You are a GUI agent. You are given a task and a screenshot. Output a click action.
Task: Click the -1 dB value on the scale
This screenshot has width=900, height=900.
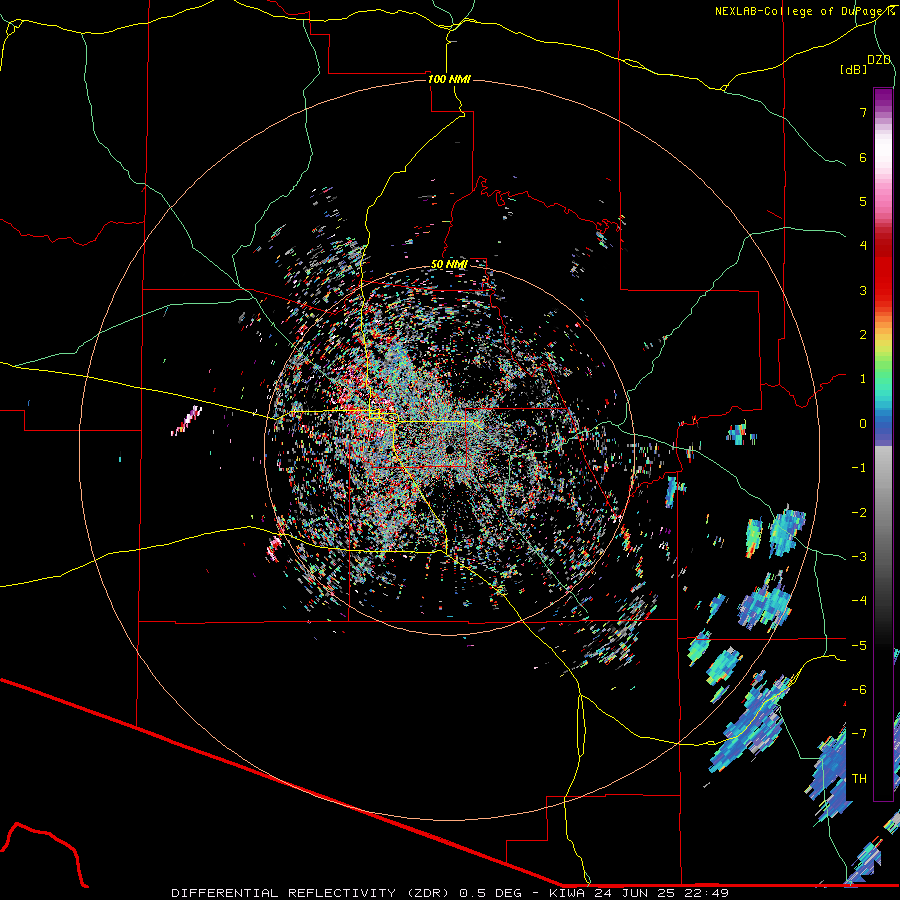(859, 468)
